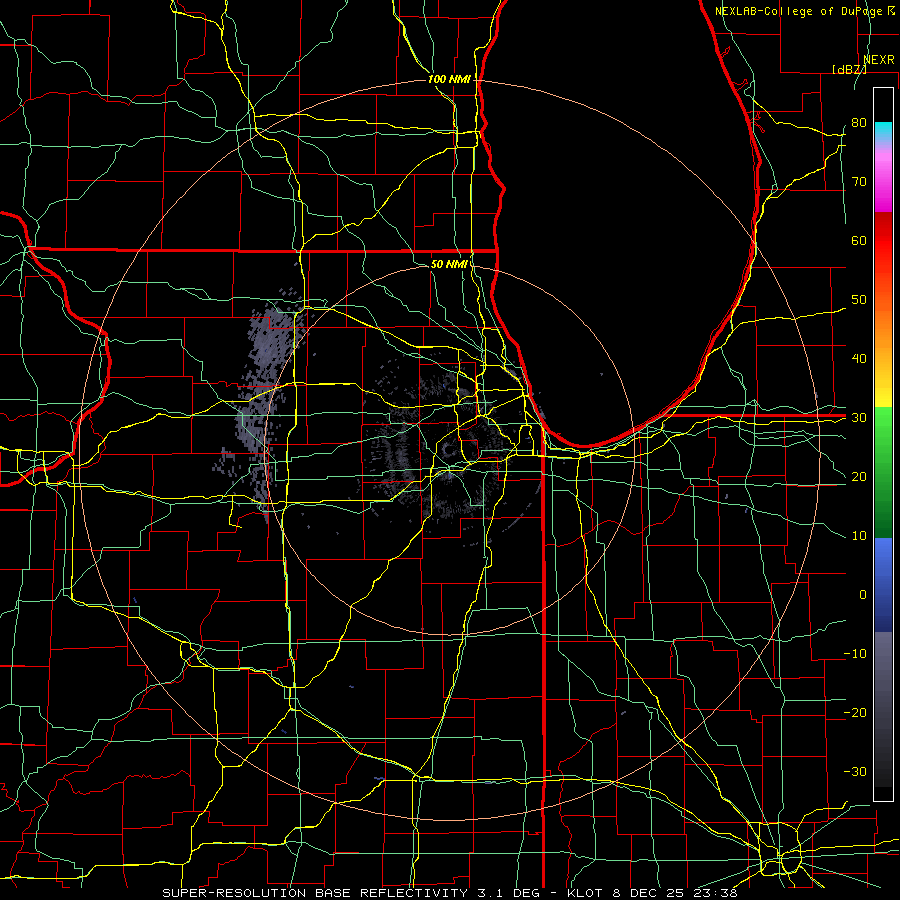
Task: Click the 30 value on the dBZ scale
Action: pyautogui.click(x=859, y=418)
